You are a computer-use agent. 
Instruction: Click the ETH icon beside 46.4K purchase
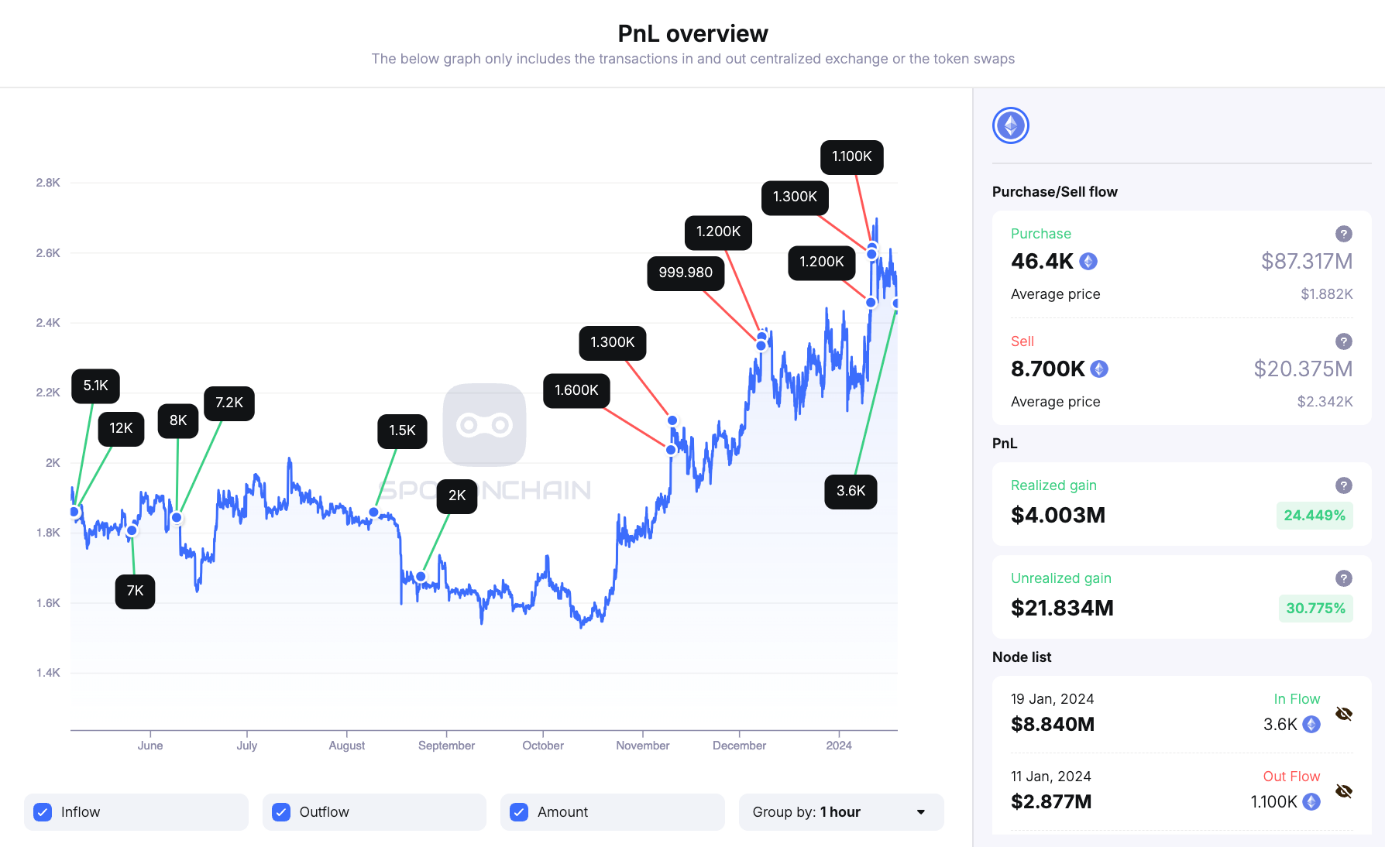[1088, 262]
